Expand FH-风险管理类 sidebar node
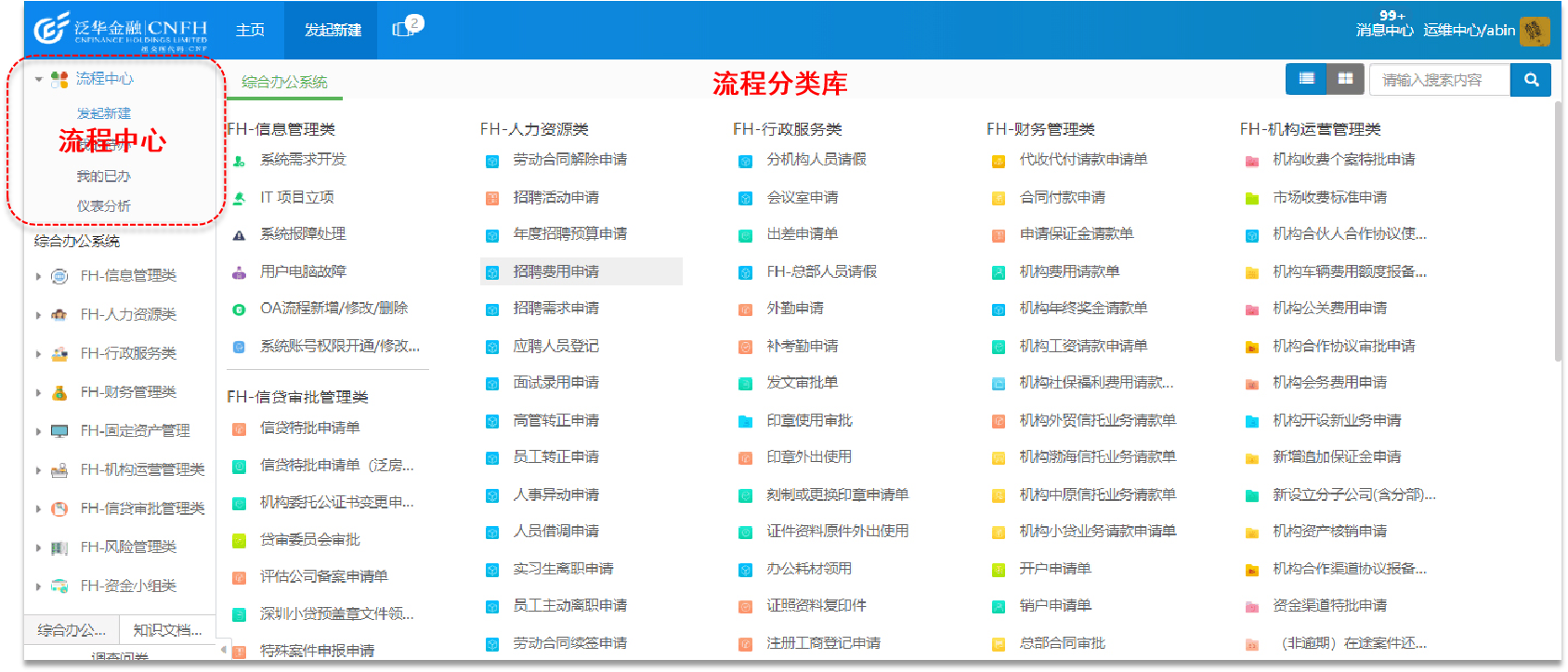 coord(38,547)
